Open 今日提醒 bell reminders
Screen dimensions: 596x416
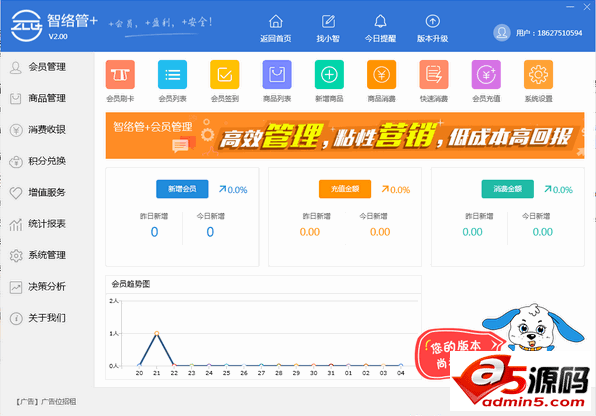[x=380, y=21]
